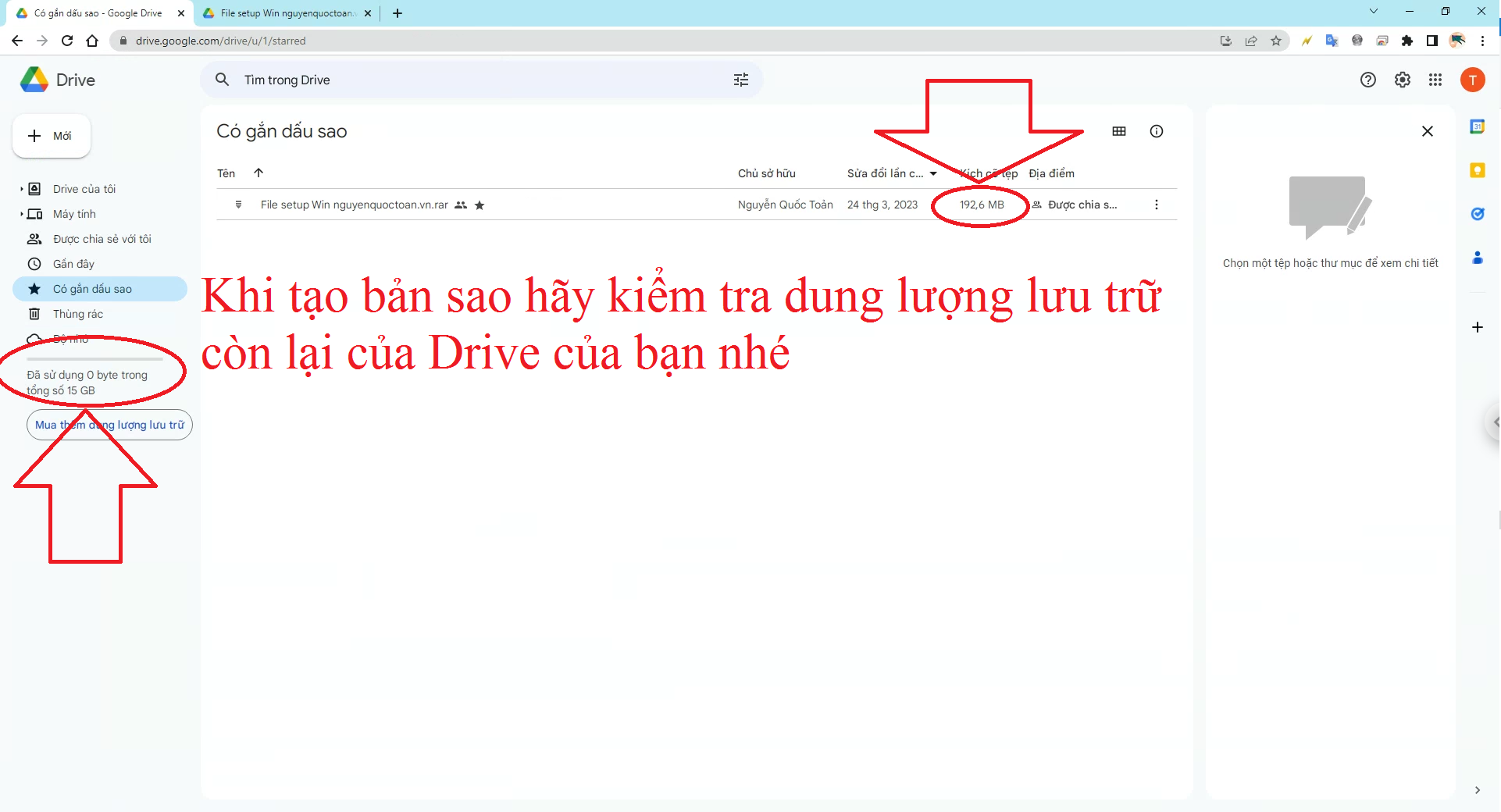Toggle the Chrome side panel
This screenshot has height=812, width=1501.
tap(1432, 41)
